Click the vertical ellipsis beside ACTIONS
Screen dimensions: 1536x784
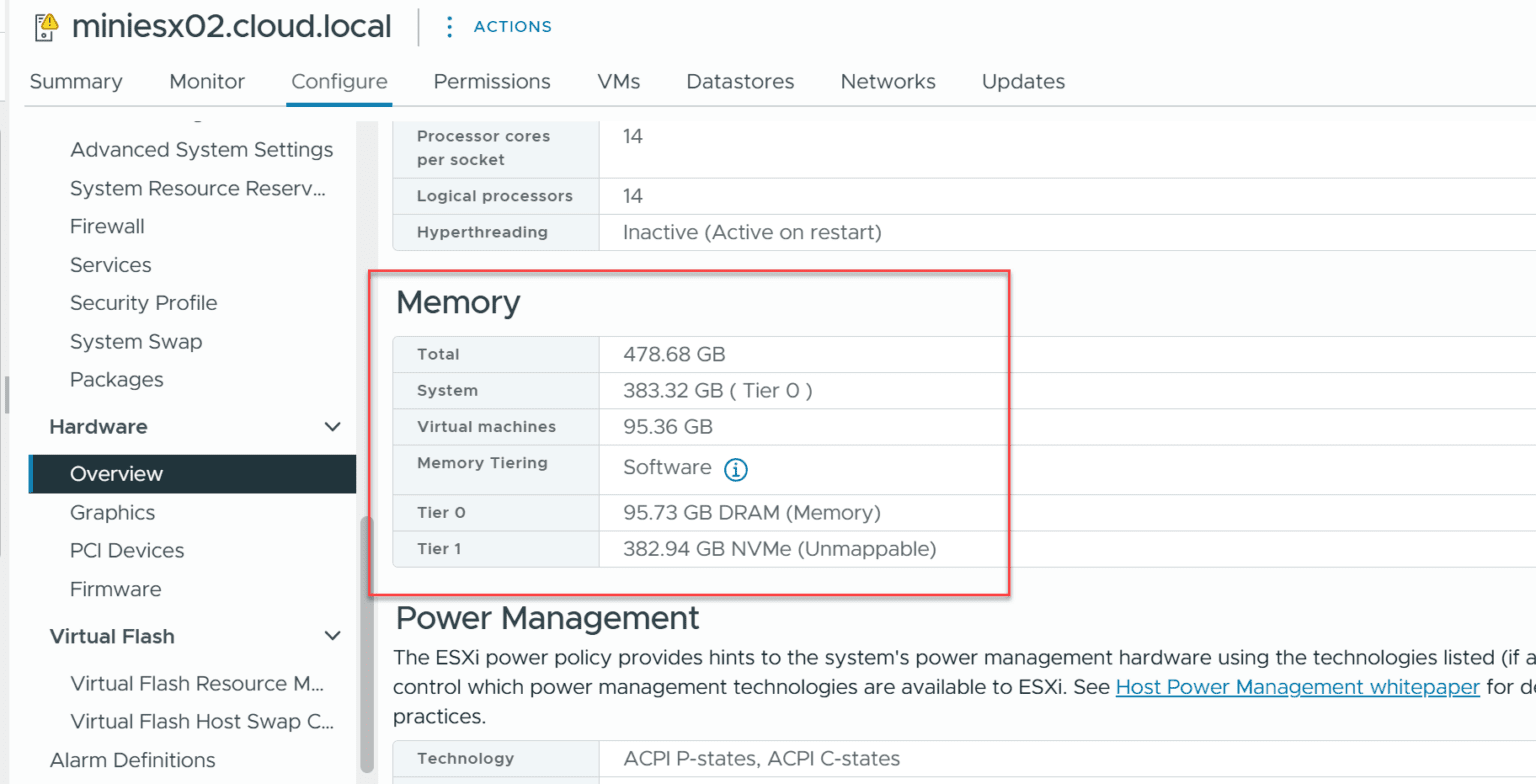point(448,26)
